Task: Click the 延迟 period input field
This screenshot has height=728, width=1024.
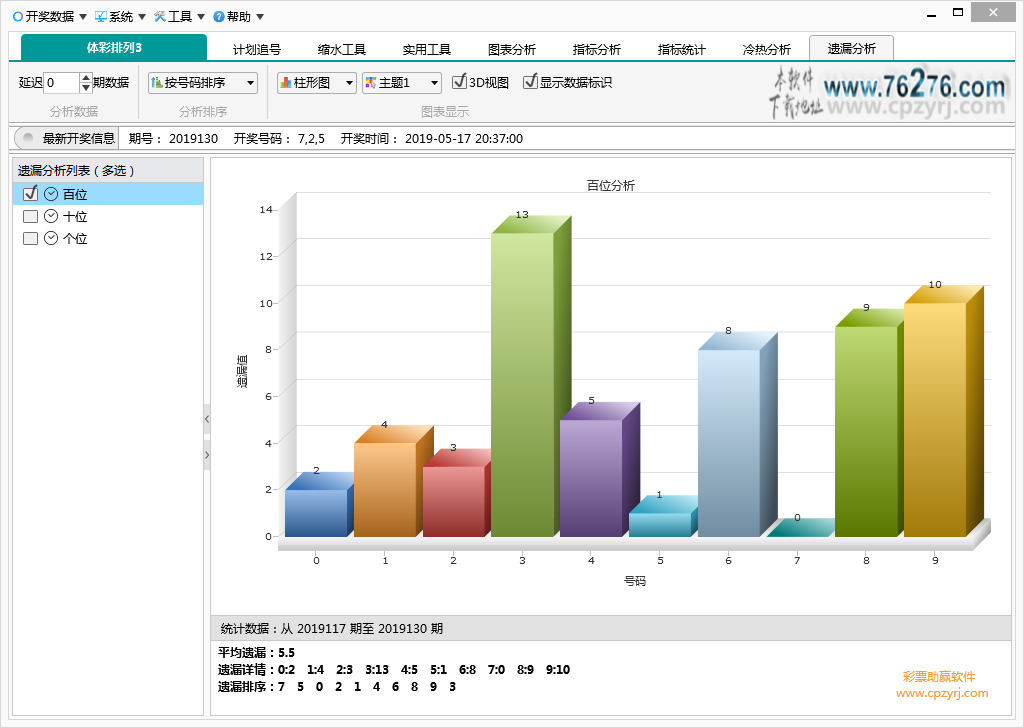Action: pos(61,83)
